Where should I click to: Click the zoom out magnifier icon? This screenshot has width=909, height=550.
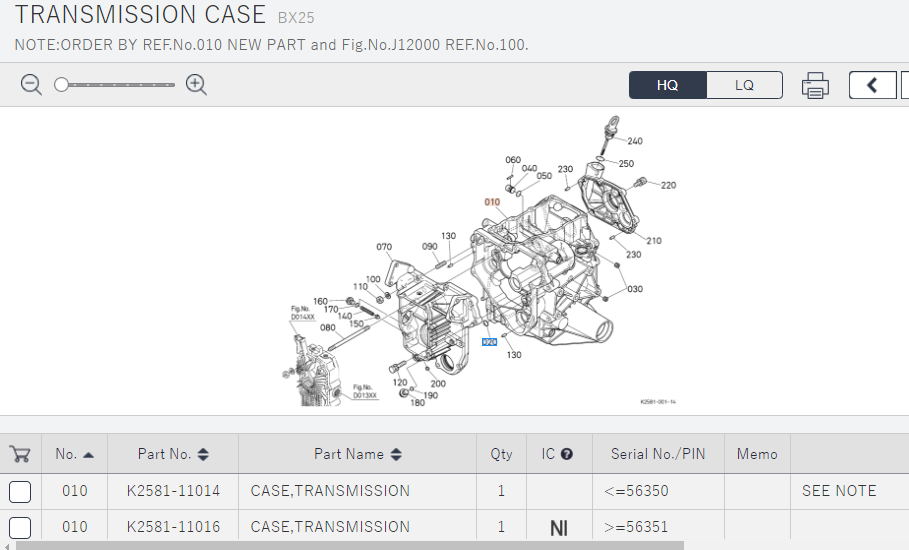pos(31,85)
